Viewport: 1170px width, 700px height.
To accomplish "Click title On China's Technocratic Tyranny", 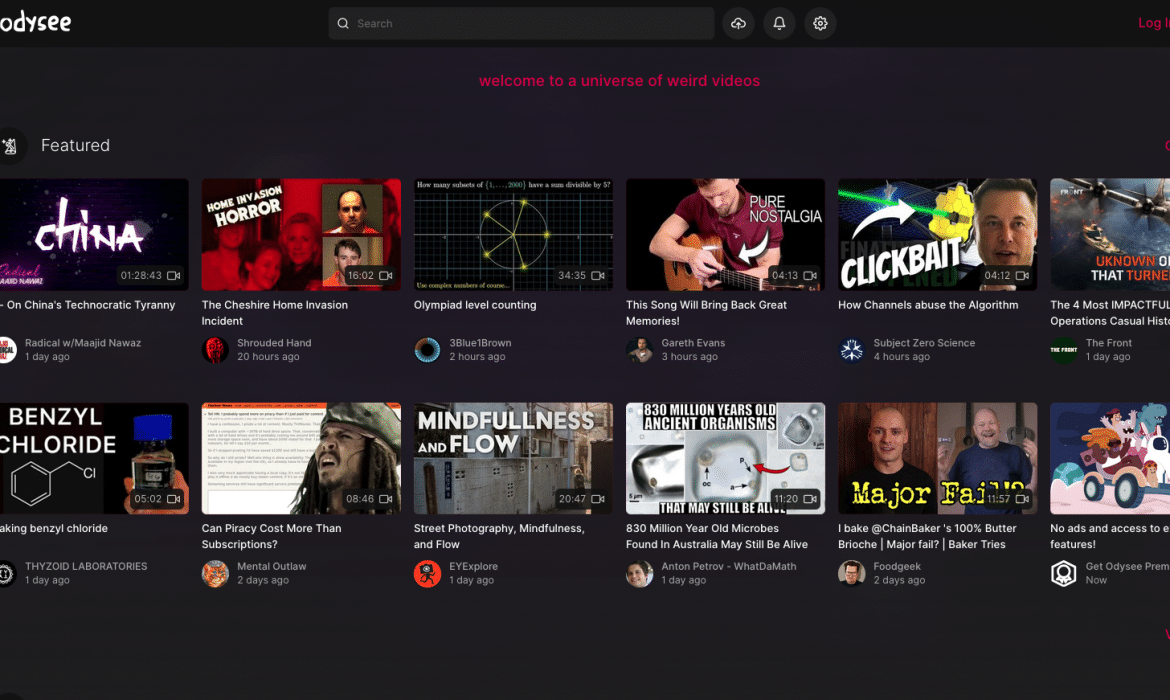I will [88, 305].
